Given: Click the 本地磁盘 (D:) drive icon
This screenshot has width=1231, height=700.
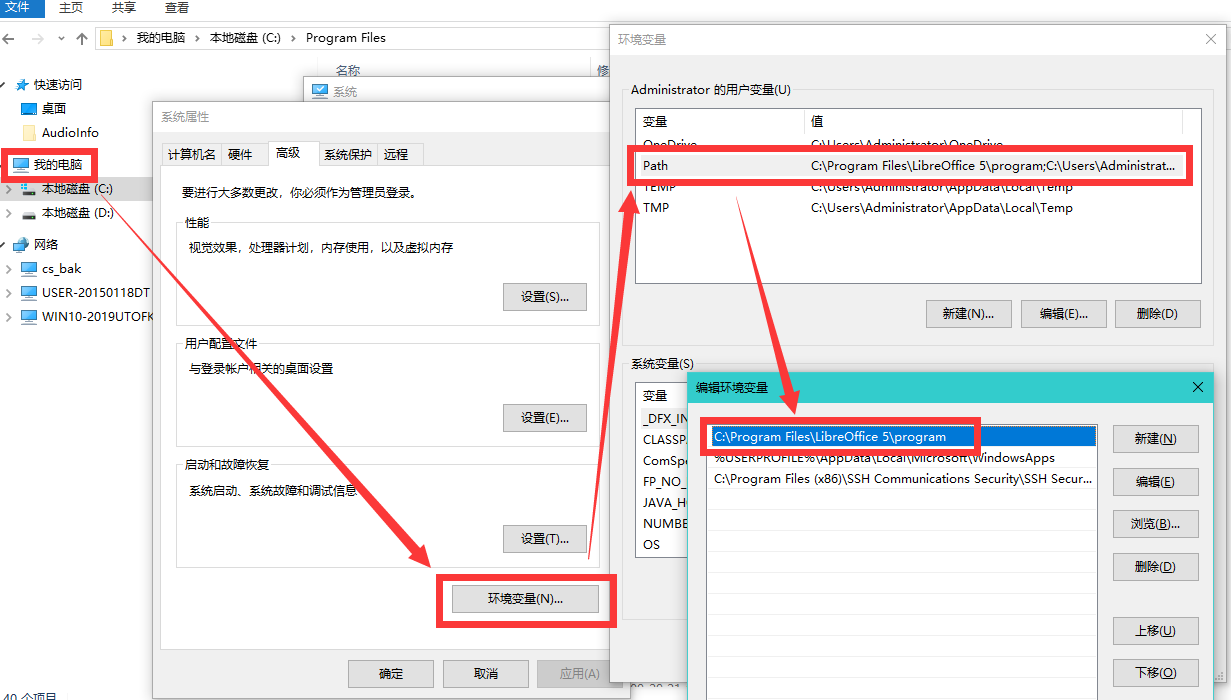Looking at the screenshot, I should pos(29,213).
